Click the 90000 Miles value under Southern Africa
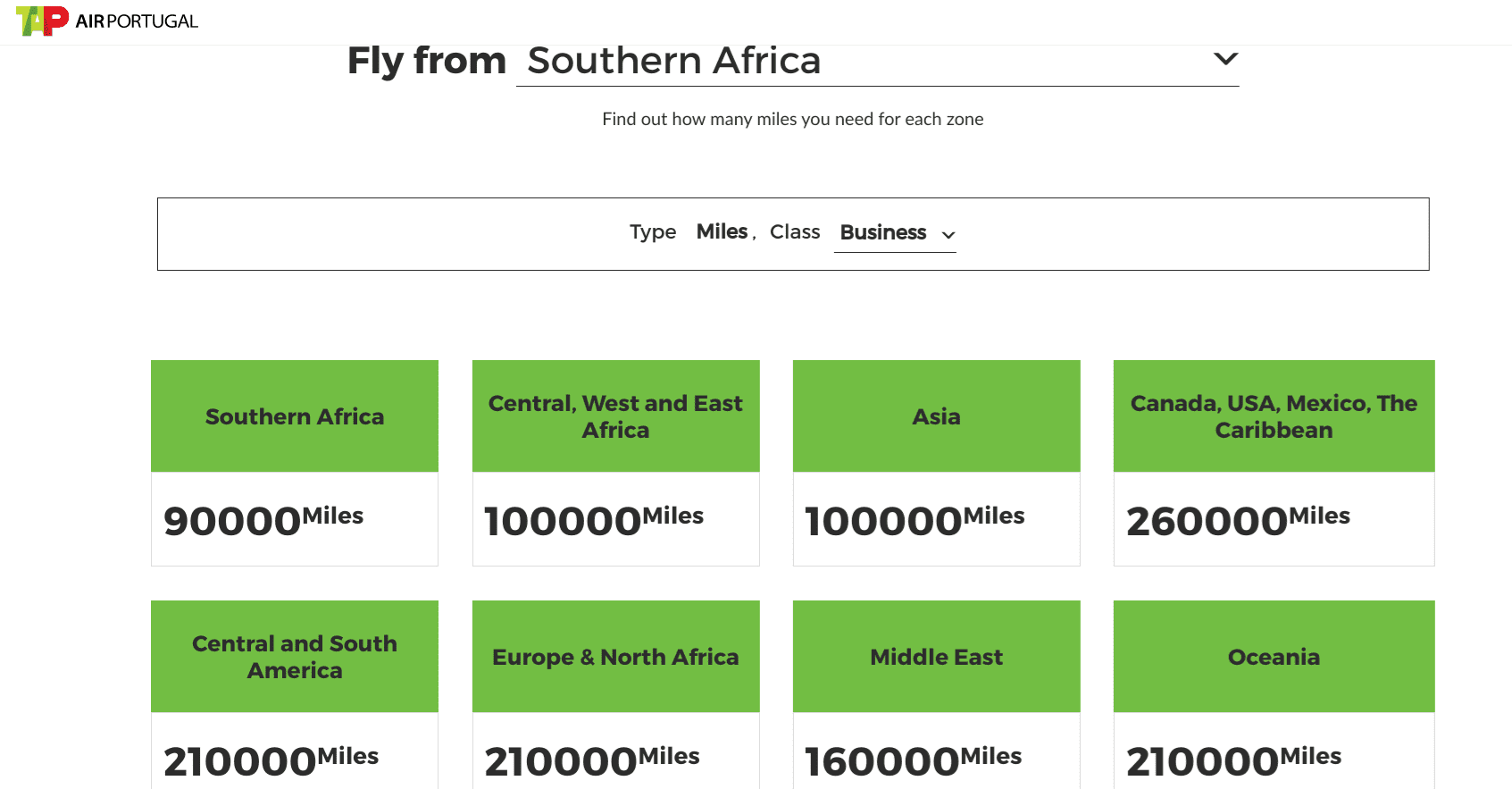This screenshot has width=1512, height=789. [263, 520]
